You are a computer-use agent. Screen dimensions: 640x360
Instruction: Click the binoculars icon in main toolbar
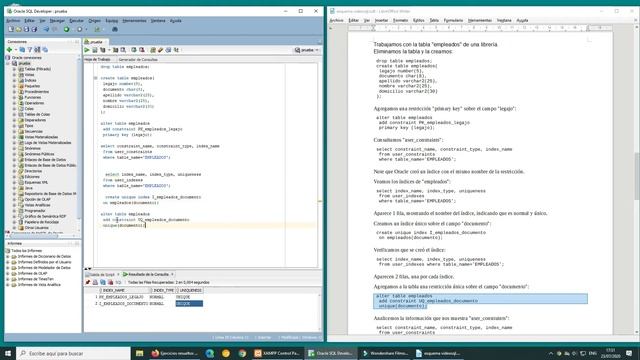(x=115, y=29)
